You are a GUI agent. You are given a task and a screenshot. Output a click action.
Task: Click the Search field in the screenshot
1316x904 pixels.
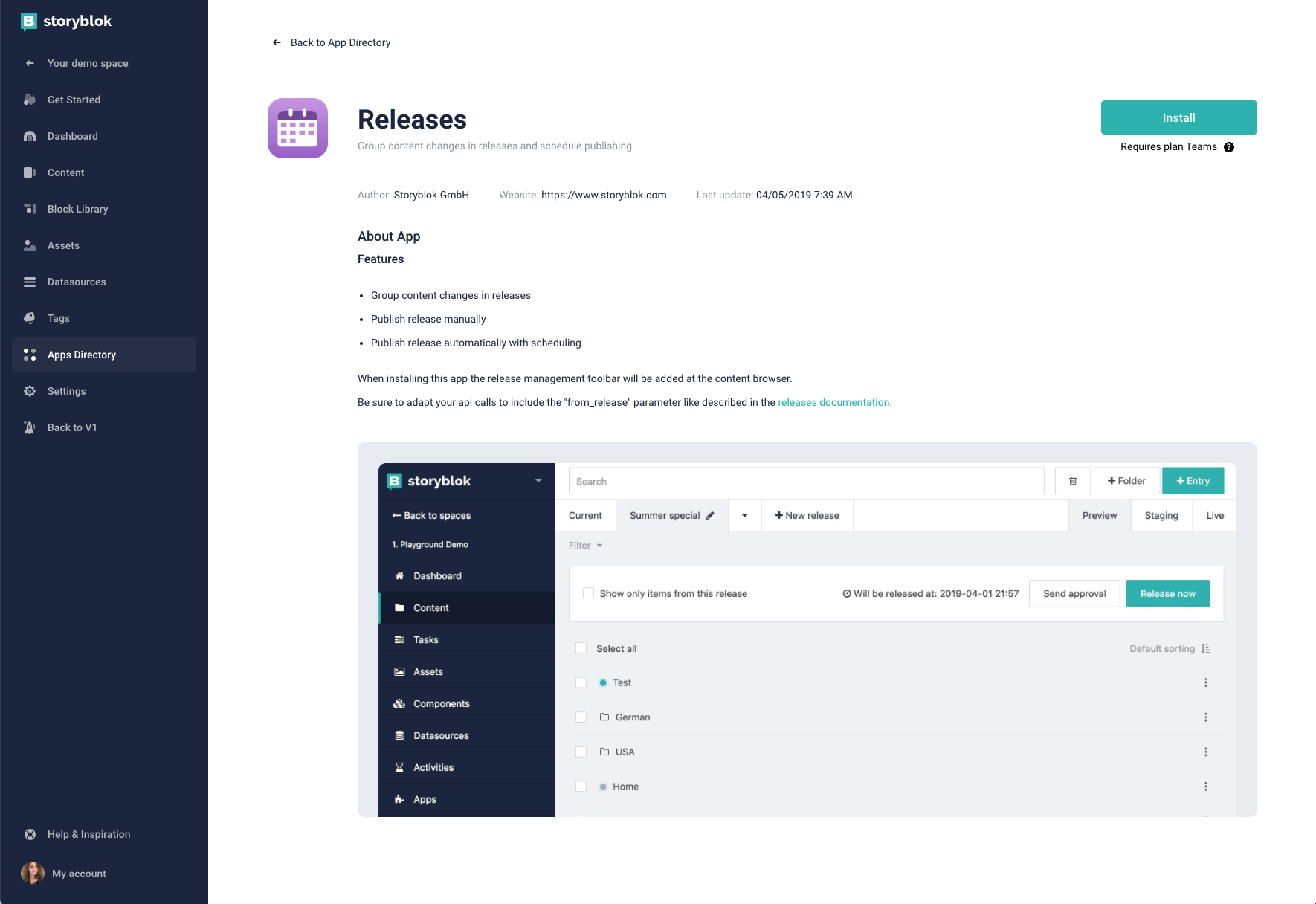(x=807, y=481)
